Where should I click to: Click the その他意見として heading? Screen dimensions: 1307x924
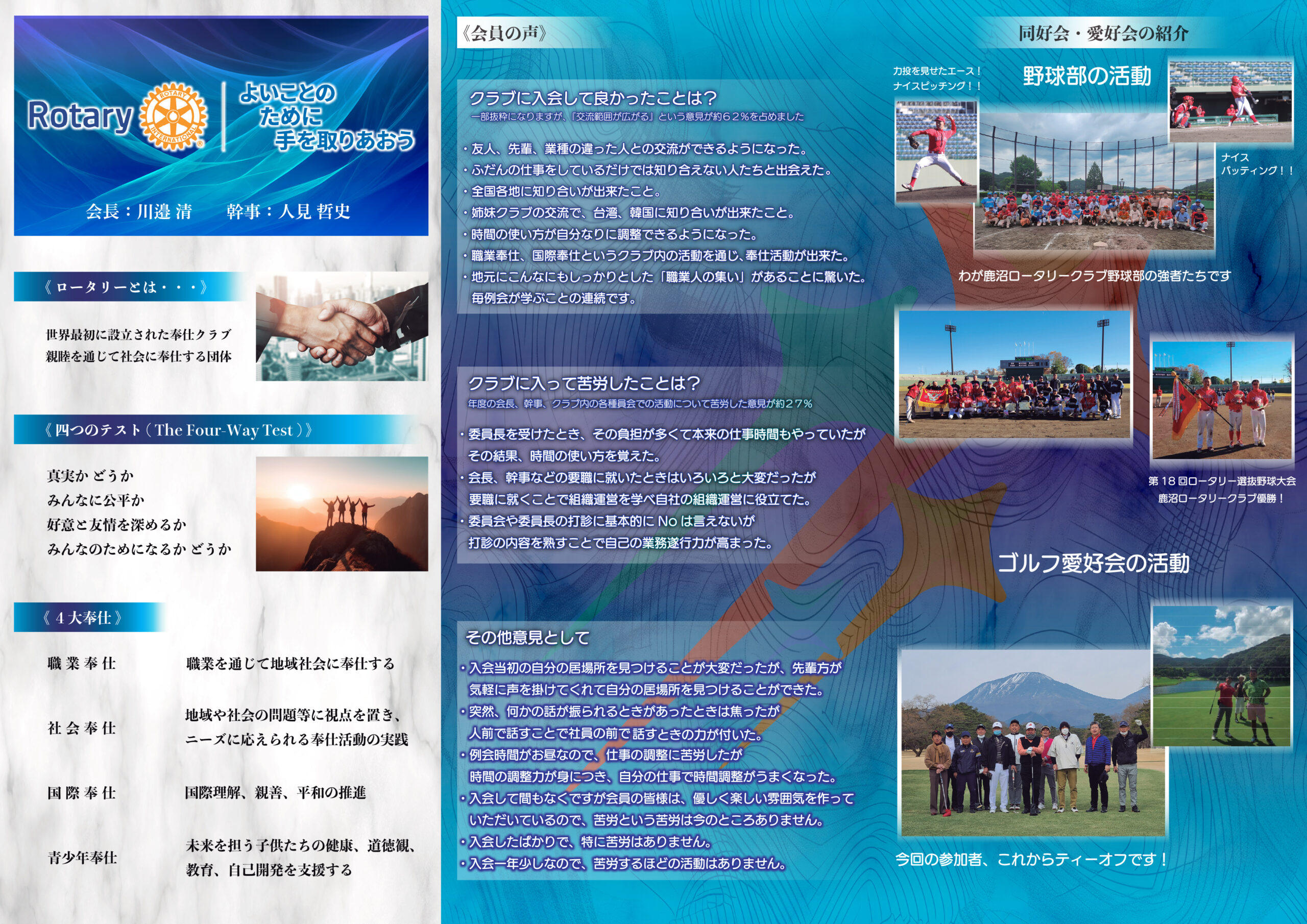(x=527, y=637)
